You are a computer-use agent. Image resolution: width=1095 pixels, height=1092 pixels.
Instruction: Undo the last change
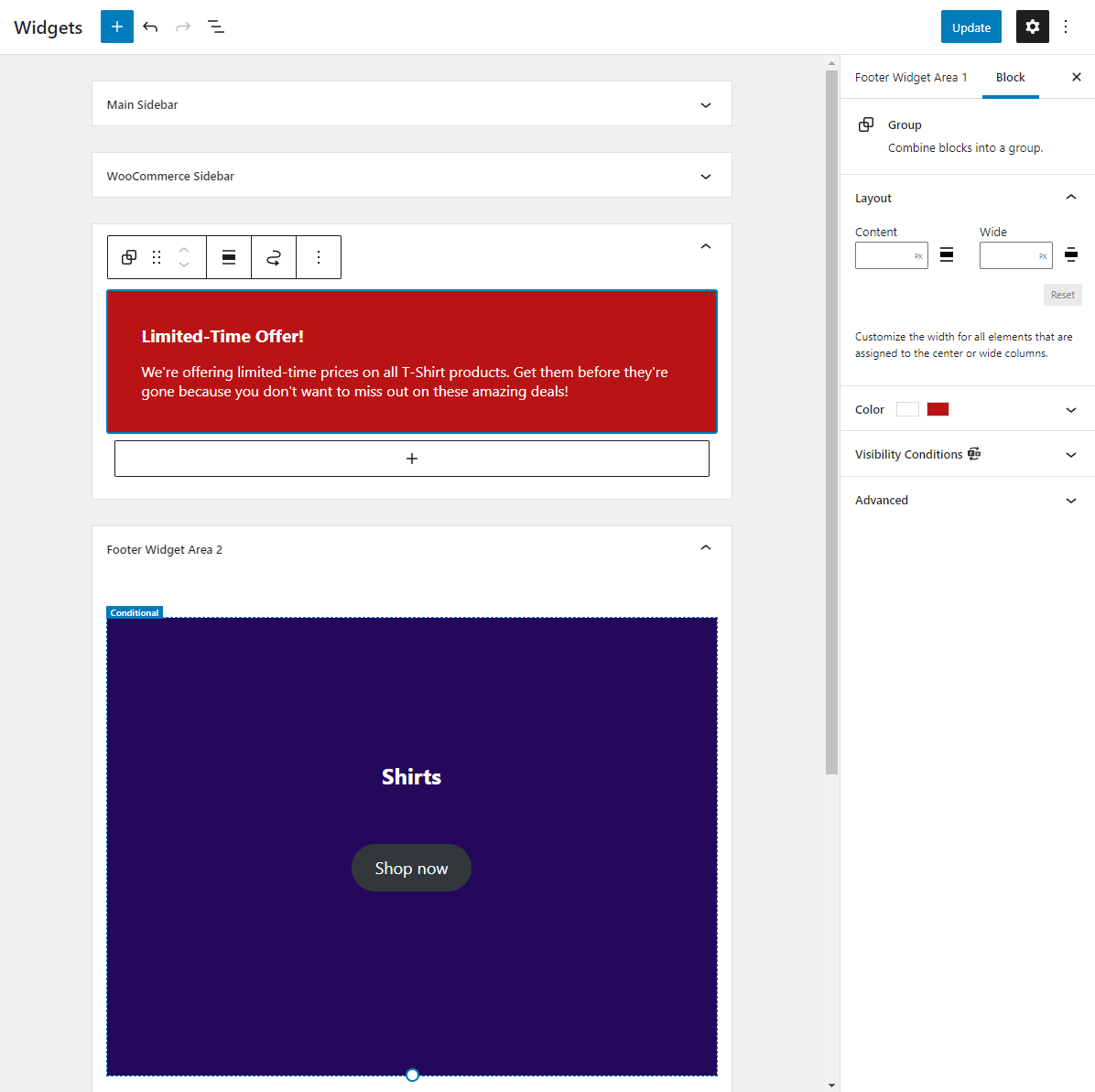coord(150,27)
